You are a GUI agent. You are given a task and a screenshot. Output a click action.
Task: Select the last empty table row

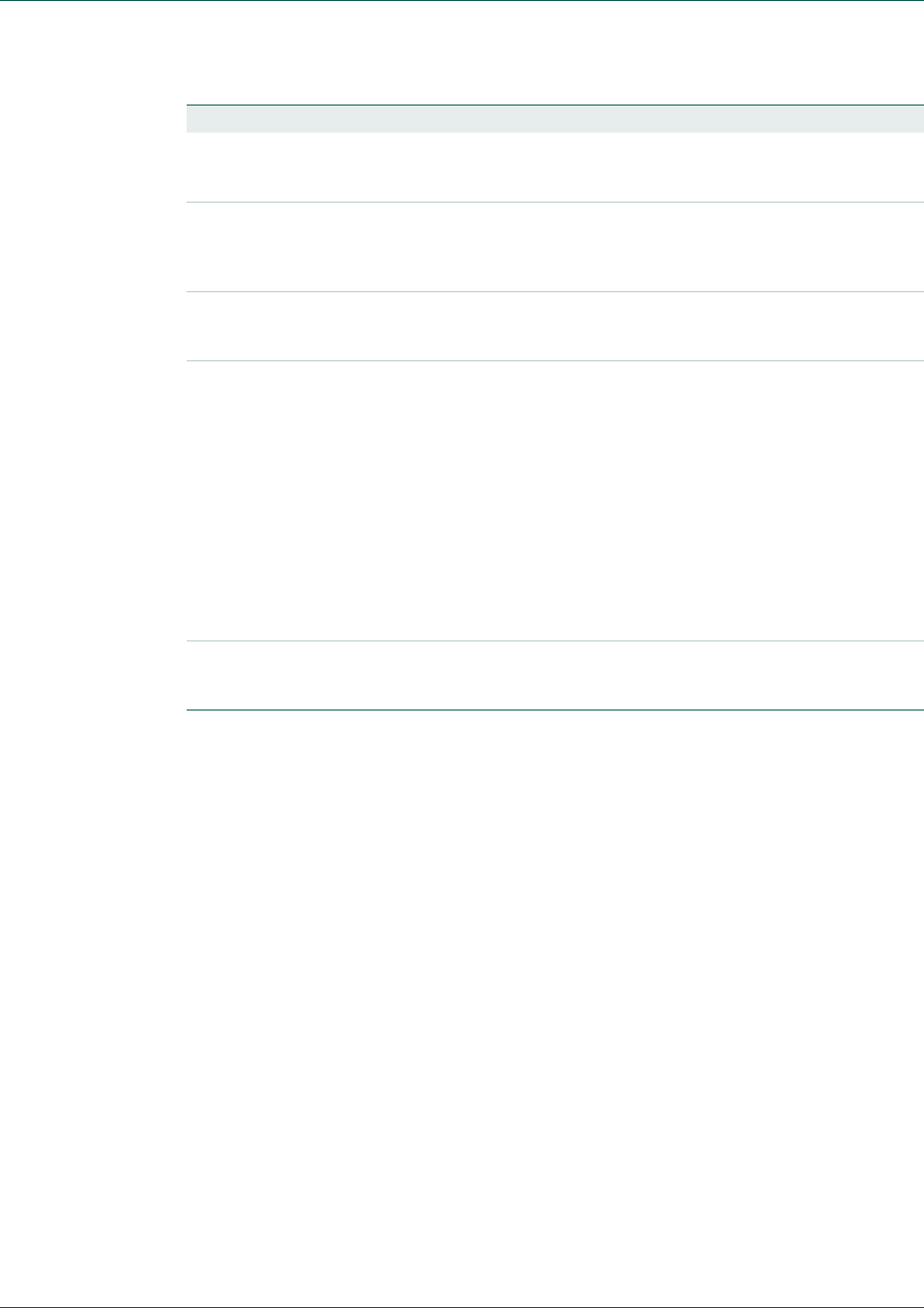click(x=554, y=676)
